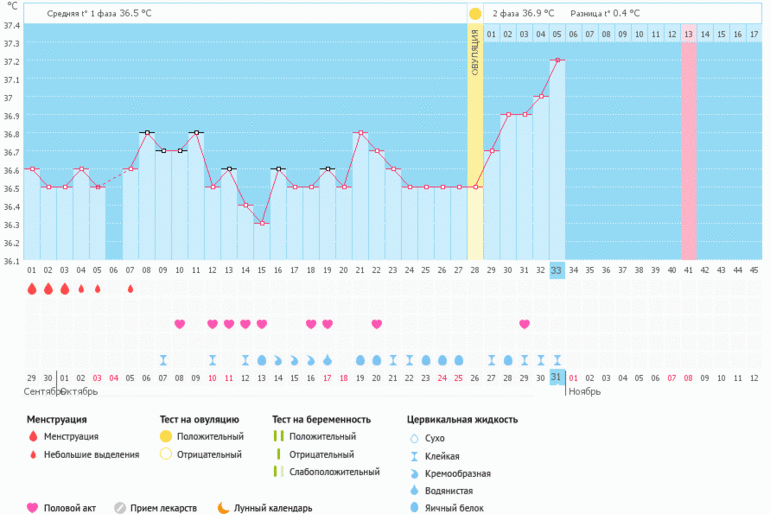Click the temperature point at 37.2 degrees

click(x=557, y=60)
